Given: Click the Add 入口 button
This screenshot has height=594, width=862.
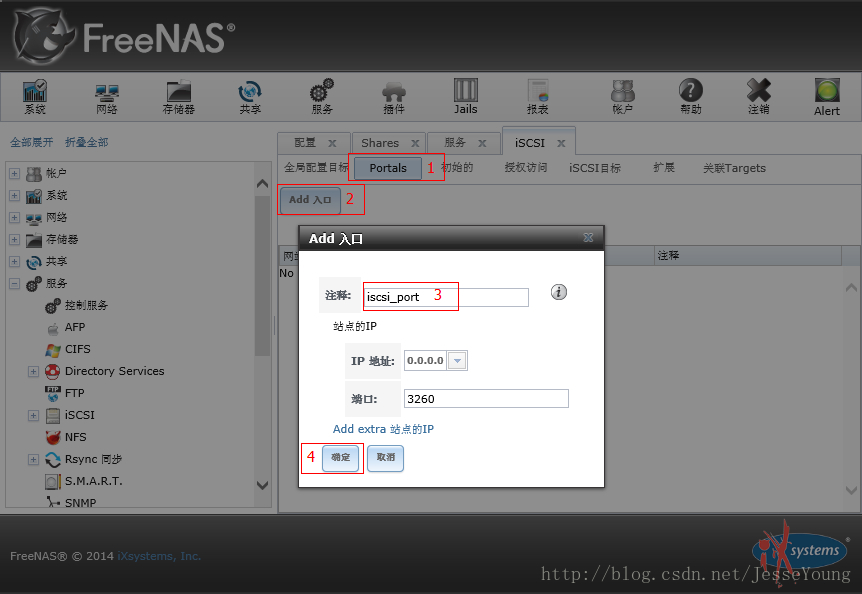Looking at the screenshot, I should tap(310, 200).
